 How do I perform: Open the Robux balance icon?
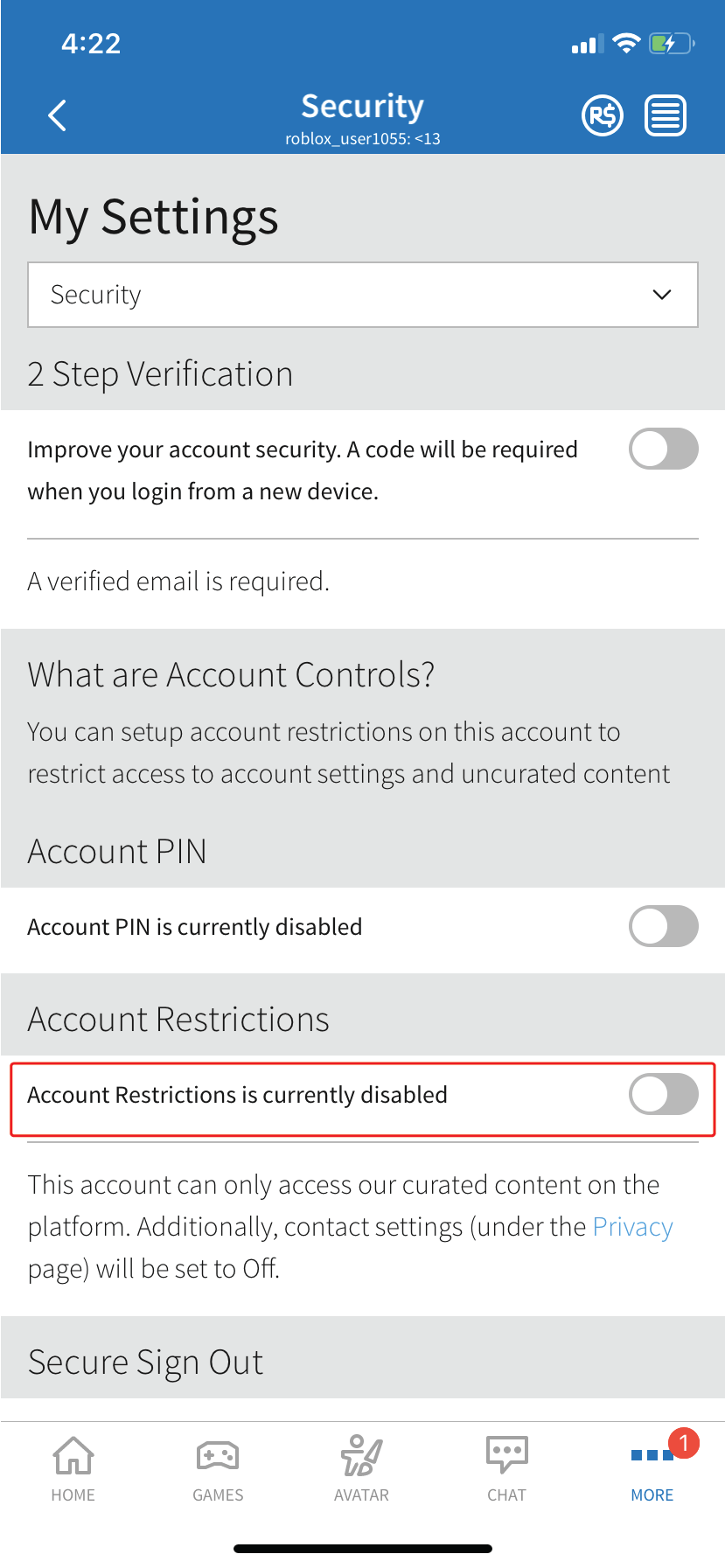point(603,115)
